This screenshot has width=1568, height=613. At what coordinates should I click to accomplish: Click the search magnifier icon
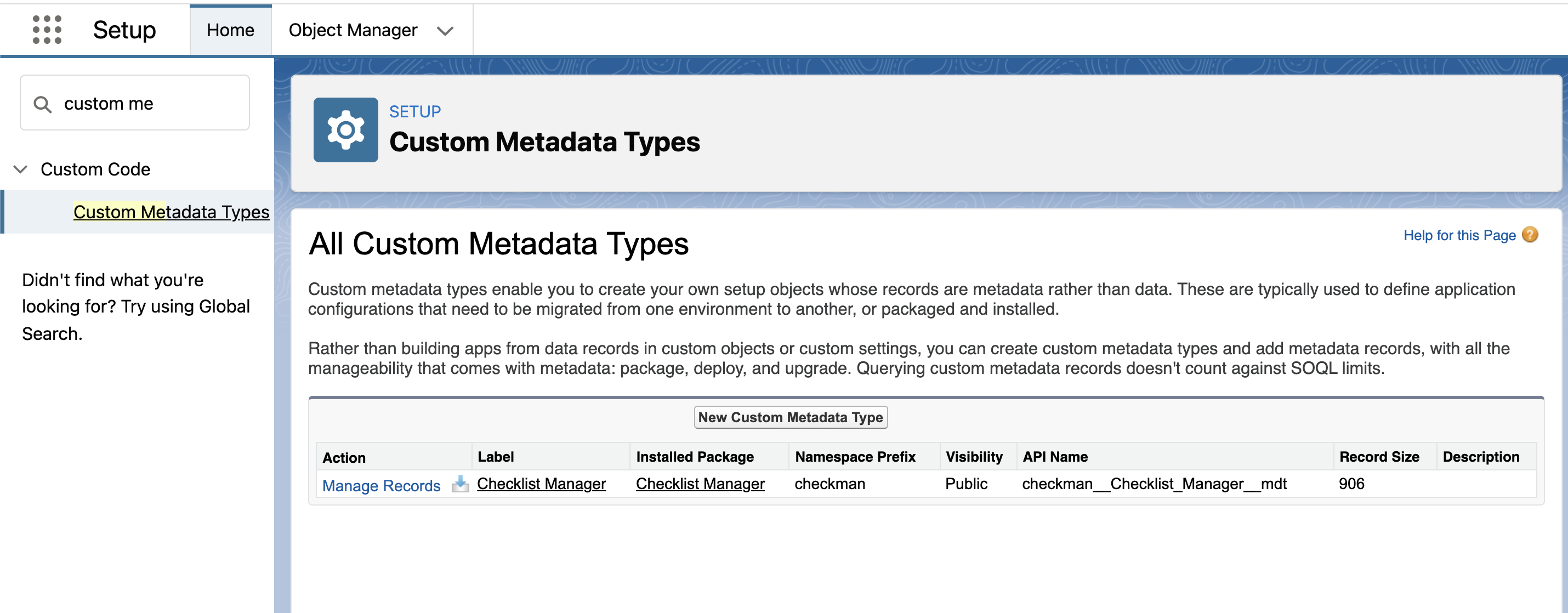42,104
